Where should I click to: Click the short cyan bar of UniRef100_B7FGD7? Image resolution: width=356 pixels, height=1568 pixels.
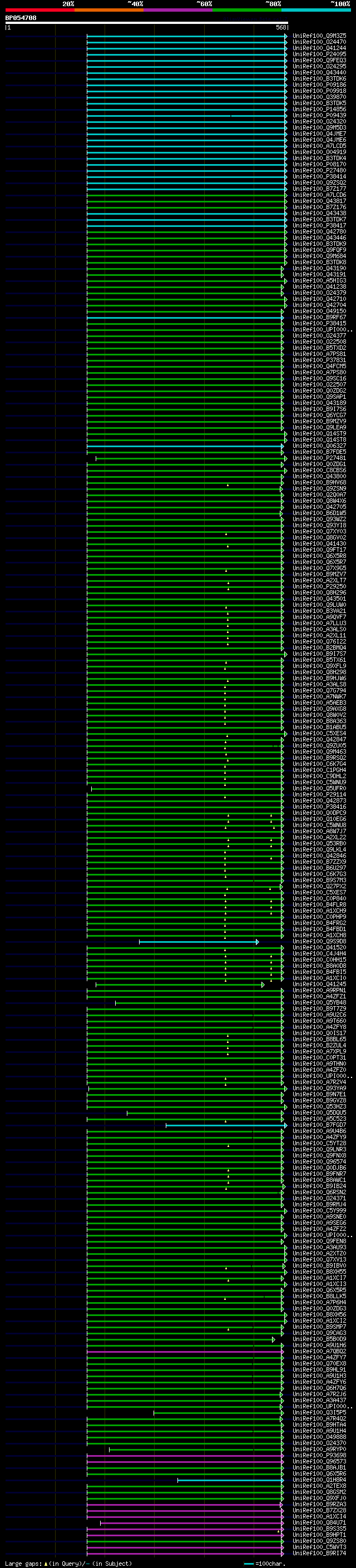point(226,1125)
